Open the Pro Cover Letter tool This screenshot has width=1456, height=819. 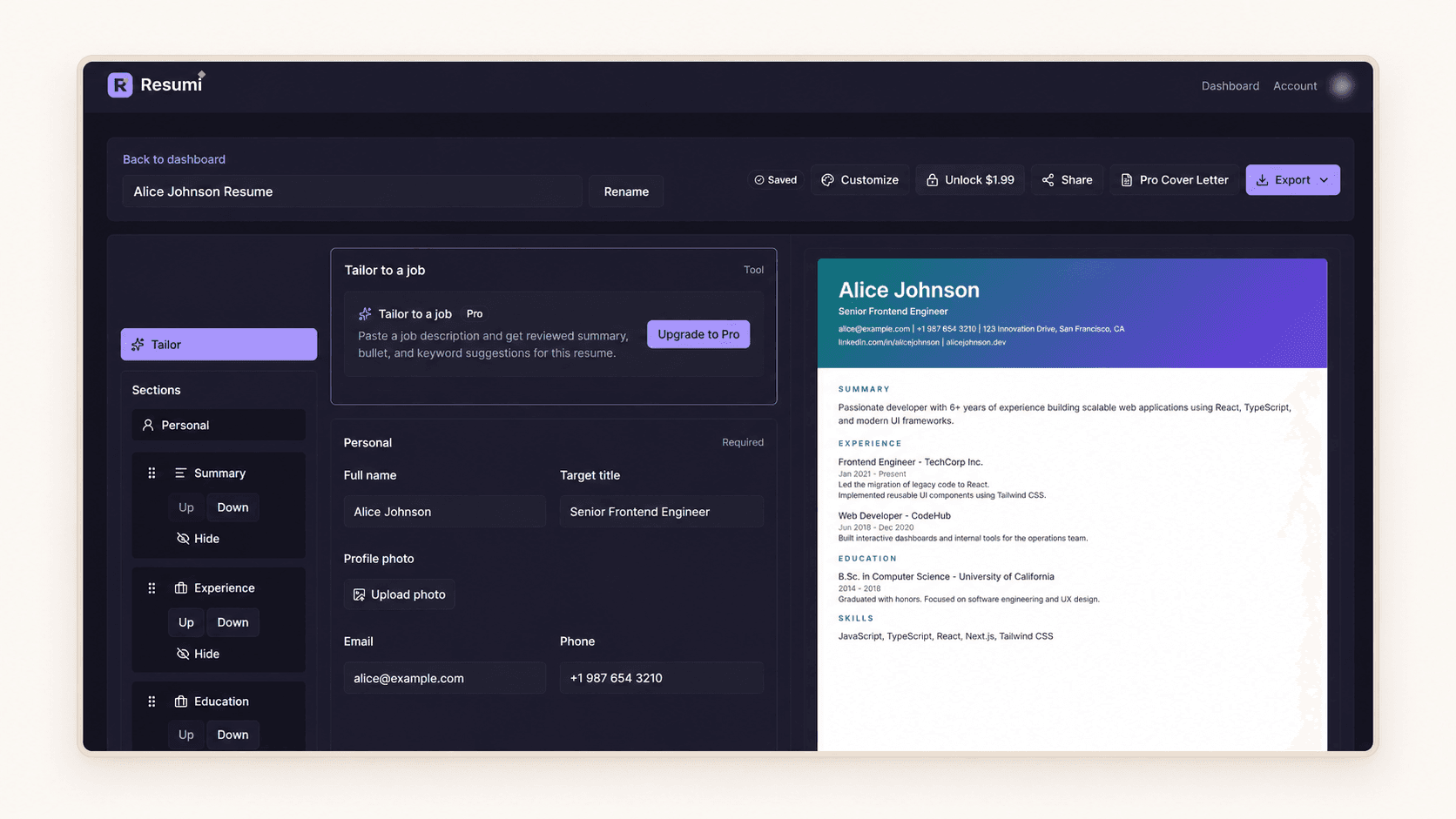click(1174, 180)
